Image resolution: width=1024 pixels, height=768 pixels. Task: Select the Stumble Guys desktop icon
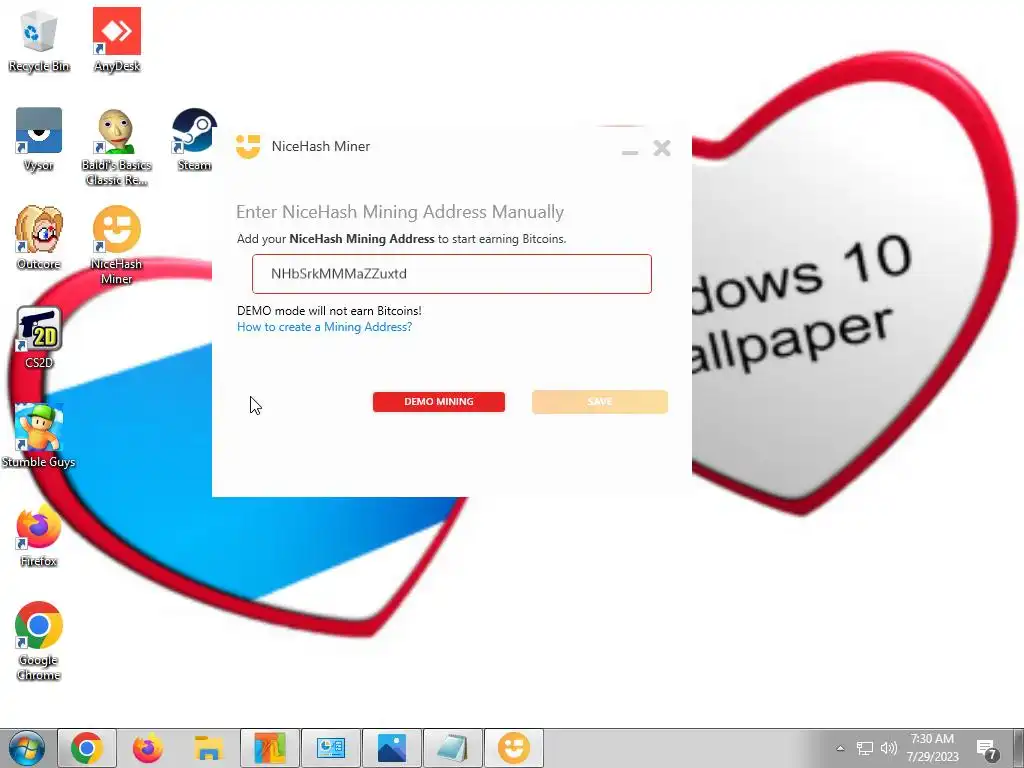pos(39,436)
